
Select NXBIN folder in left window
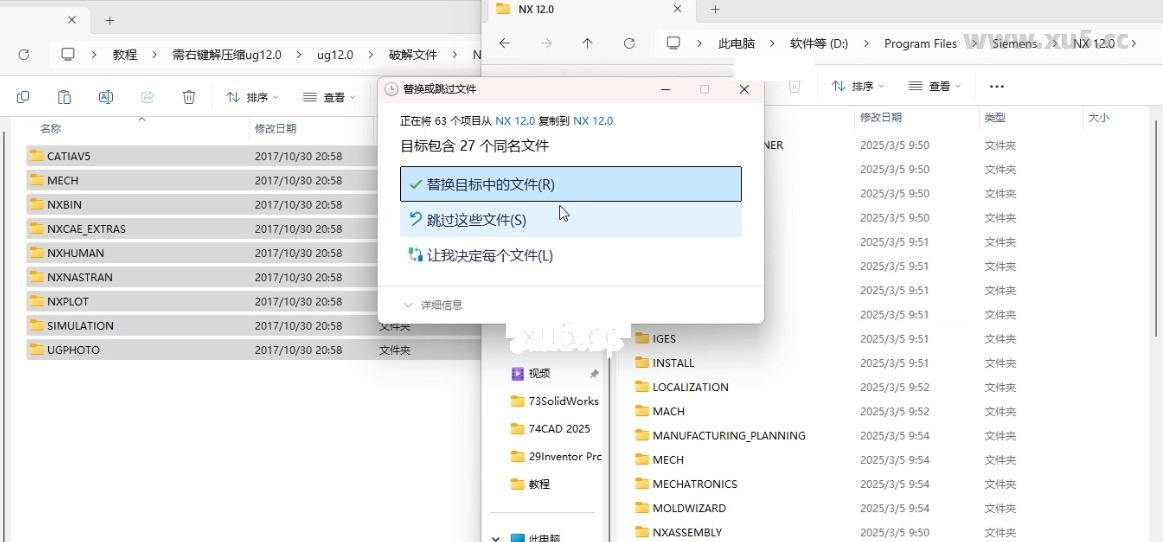coord(252,205)
